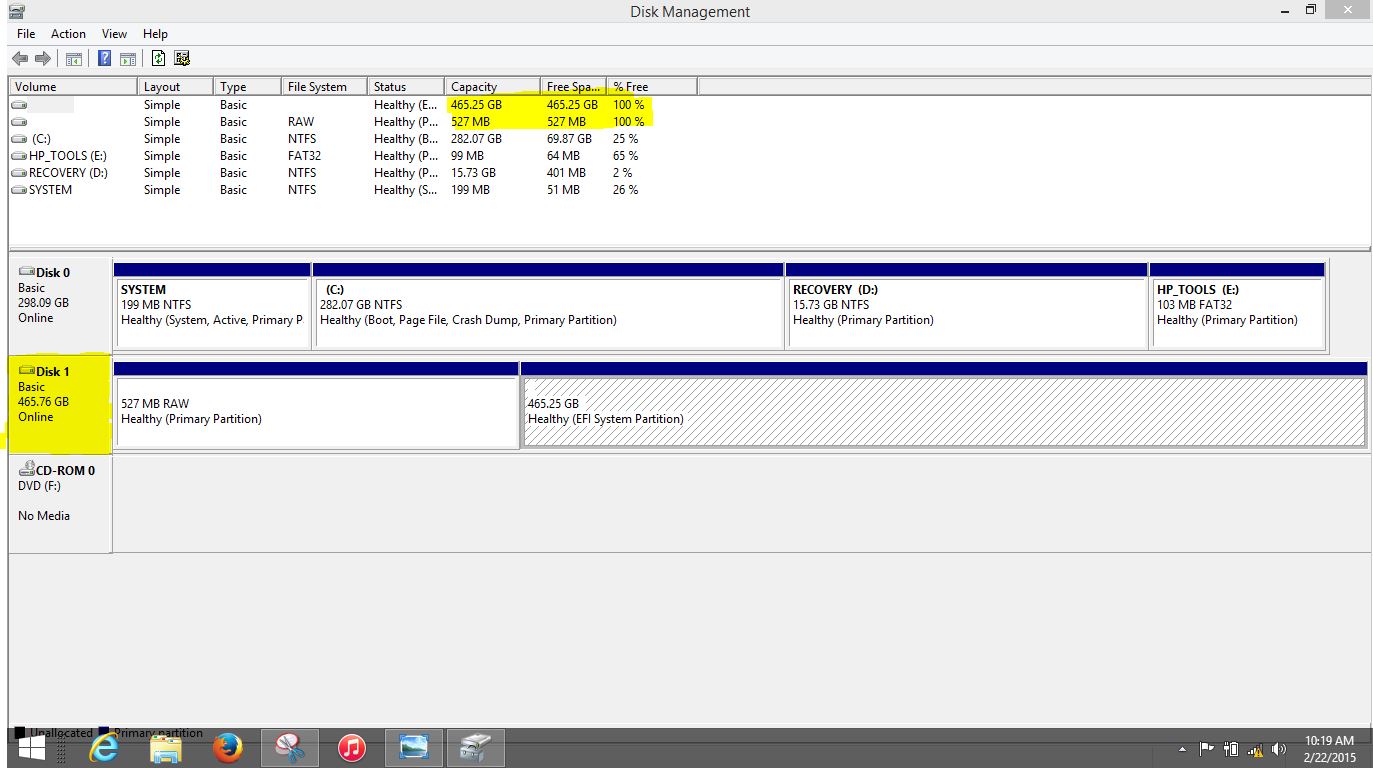Open the Action menu
1373x768 pixels.
[x=68, y=34]
